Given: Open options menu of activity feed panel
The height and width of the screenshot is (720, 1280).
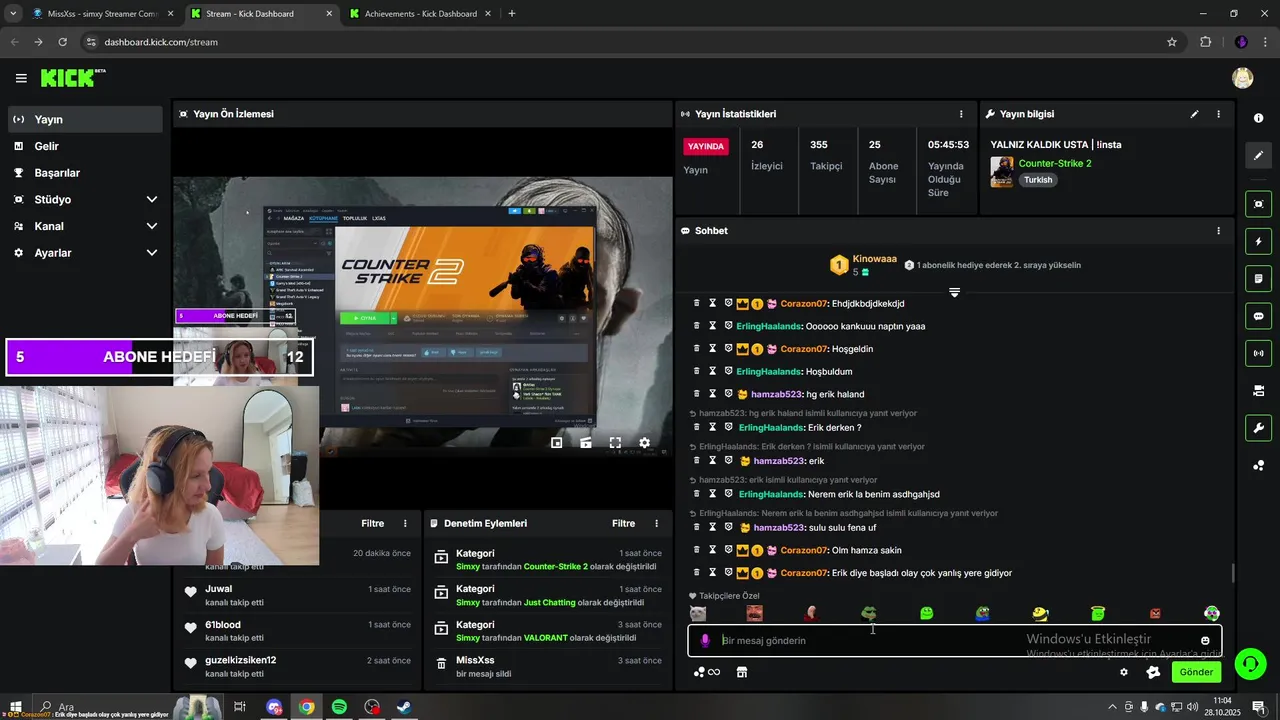Looking at the screenshot, I should pos(405,523).
